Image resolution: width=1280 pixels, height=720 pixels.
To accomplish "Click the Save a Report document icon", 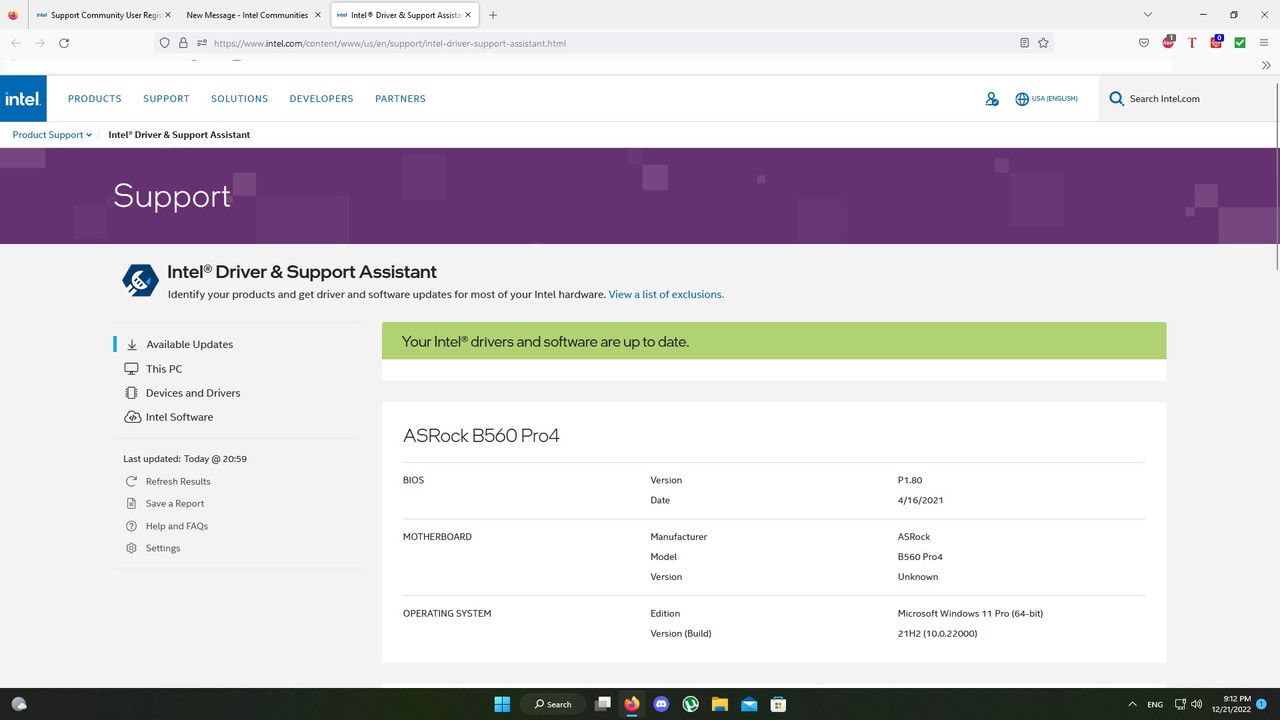I will click(x=131, y=504).
